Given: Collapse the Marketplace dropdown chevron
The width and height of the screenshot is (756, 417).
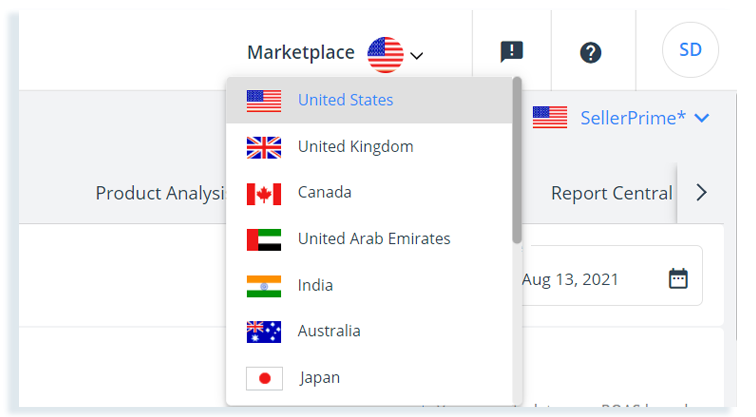Looking at the screenshot, I should pyautogui.click(x=417, y=55).
